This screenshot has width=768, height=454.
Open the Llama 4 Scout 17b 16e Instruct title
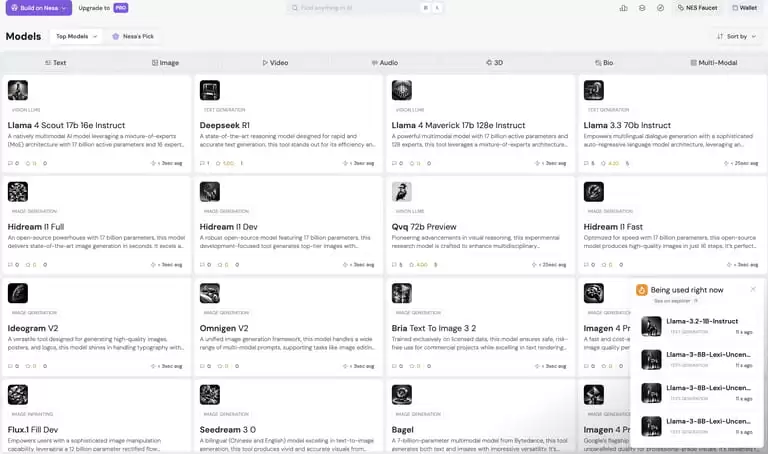66,125
